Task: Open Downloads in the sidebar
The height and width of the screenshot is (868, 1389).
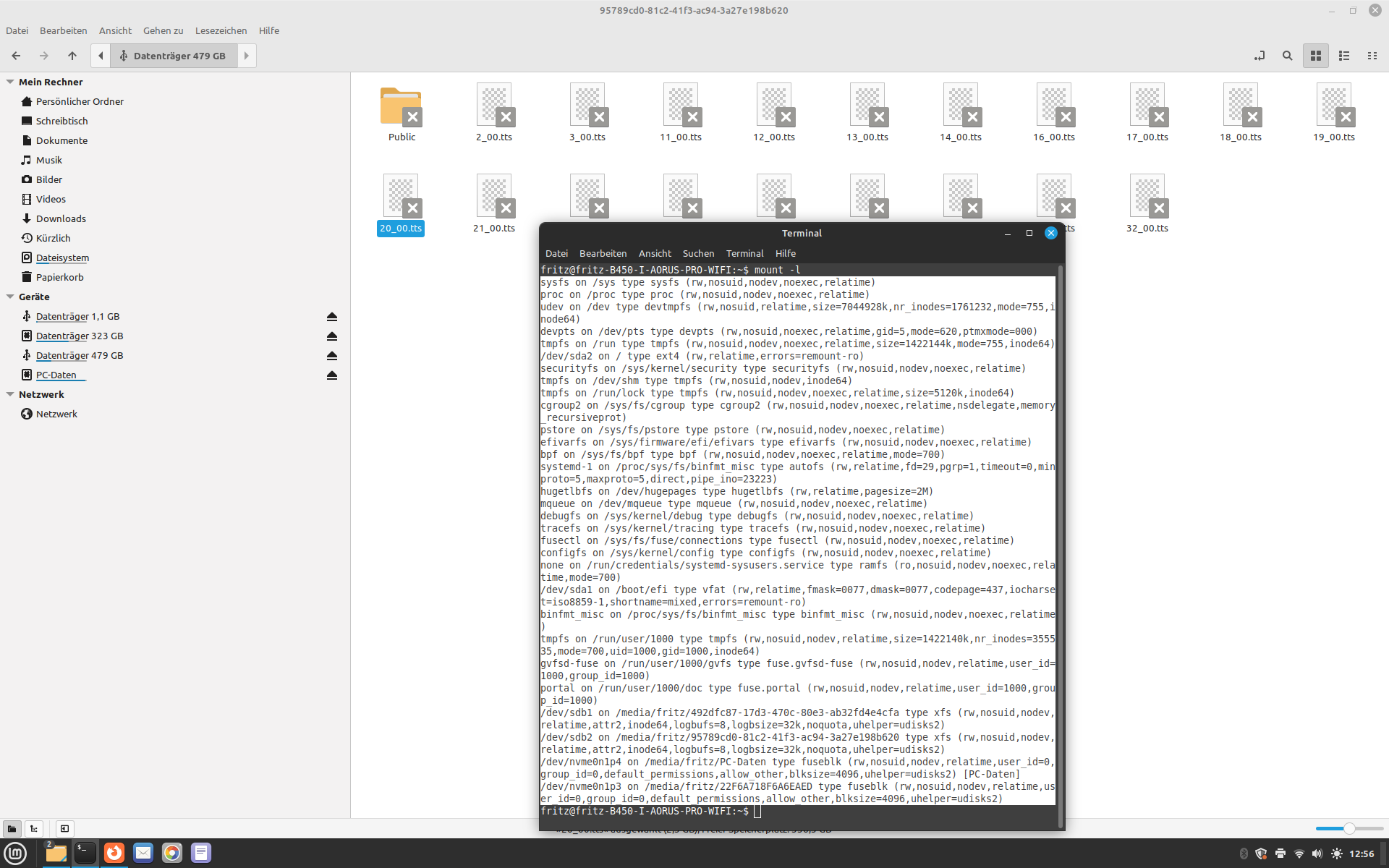Action: point(61,218)
